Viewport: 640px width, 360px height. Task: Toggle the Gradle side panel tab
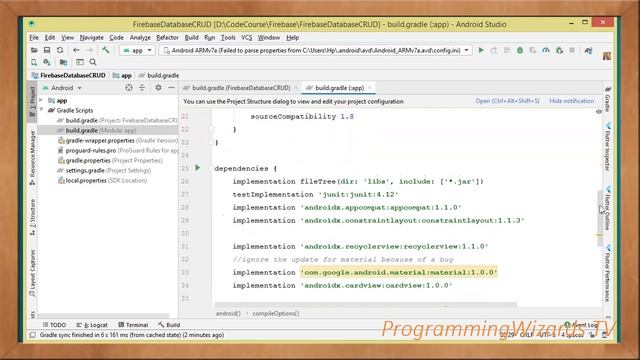pos(608,99)
